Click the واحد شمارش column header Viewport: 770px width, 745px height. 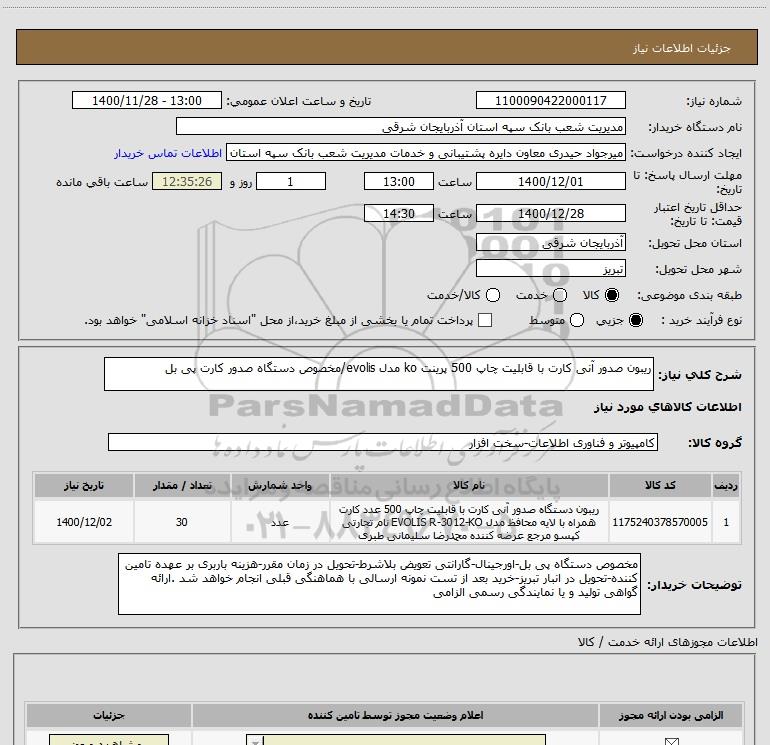(x=280, y=485)
